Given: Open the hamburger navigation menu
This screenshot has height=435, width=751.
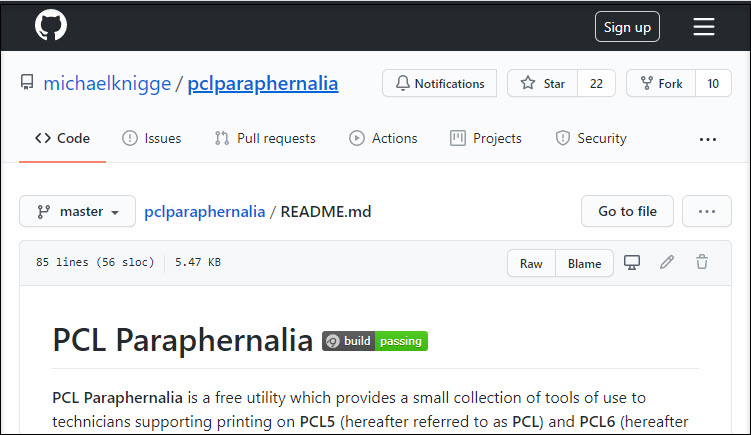Looking at the screenshot, I should pos(704,27).
